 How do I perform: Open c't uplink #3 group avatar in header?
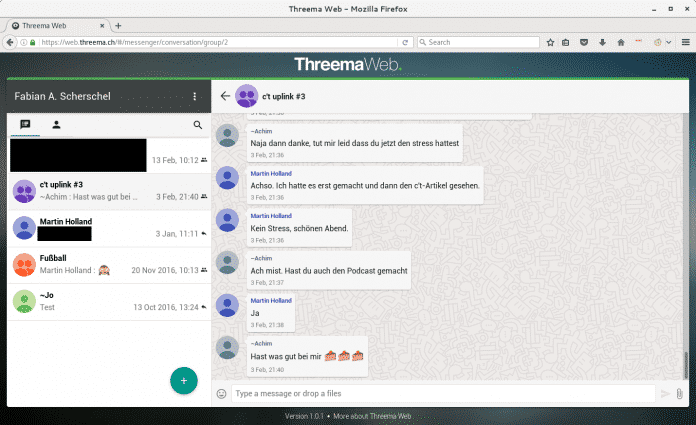pyautogui.click(x=246, y=96)
